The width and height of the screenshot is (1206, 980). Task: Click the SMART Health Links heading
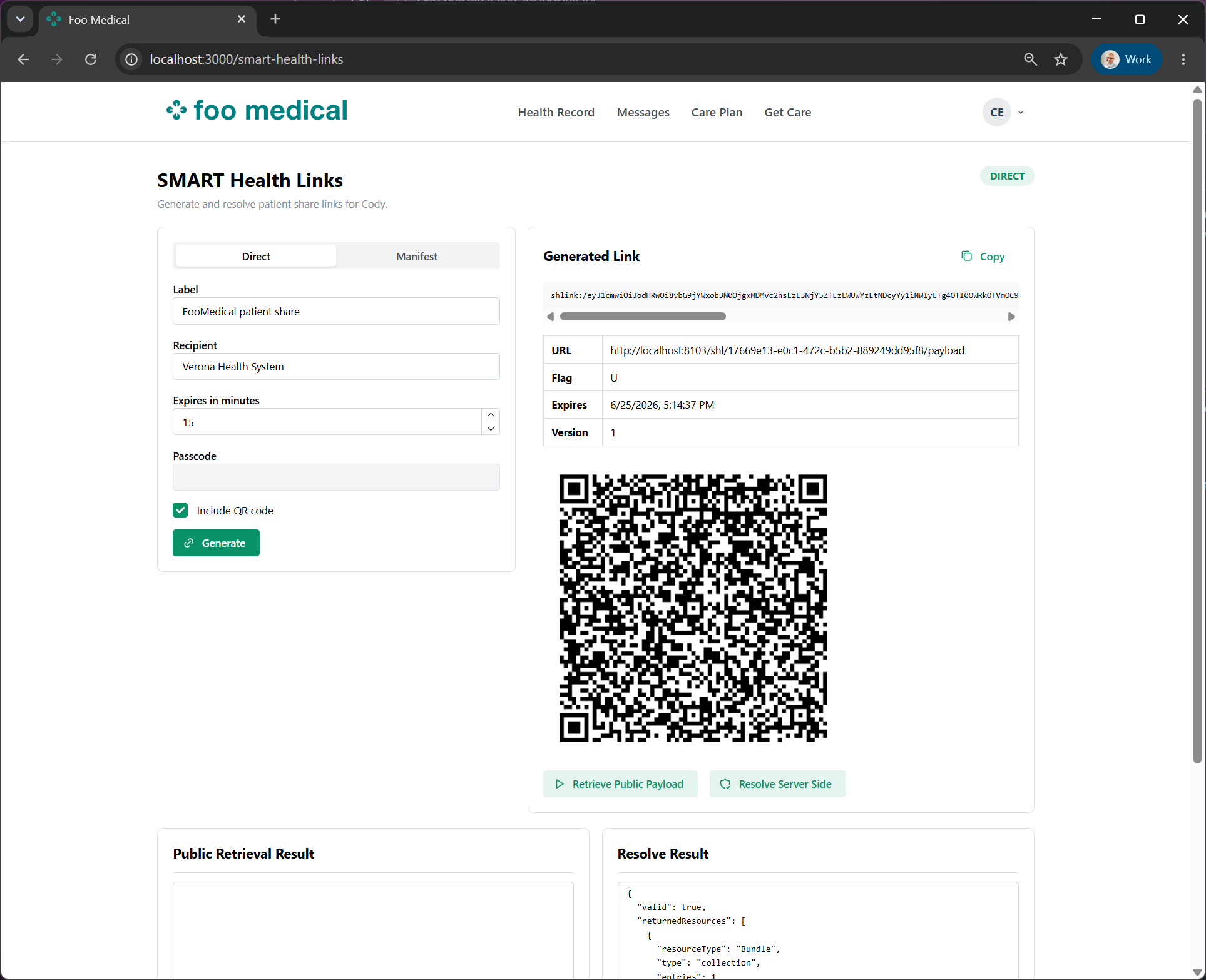tap(250, 181)
